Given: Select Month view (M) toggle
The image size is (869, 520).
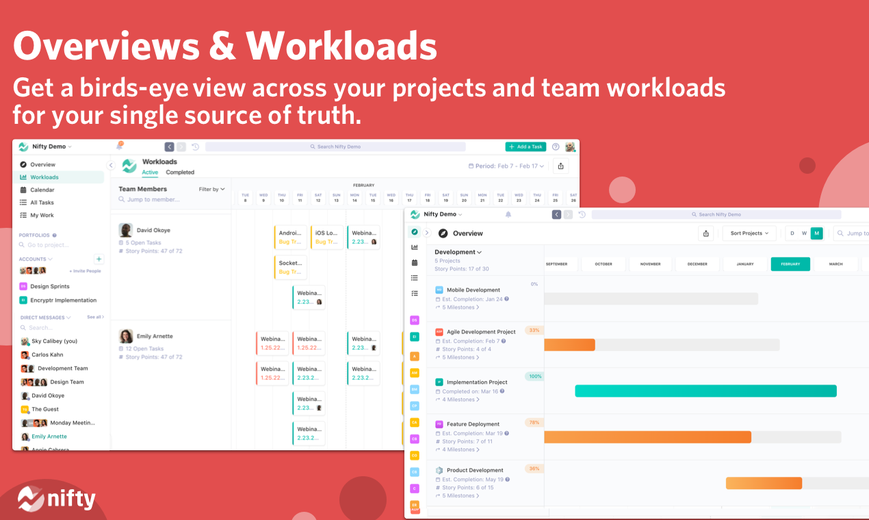Looking at the screenshot, I should tap(816, 233).
